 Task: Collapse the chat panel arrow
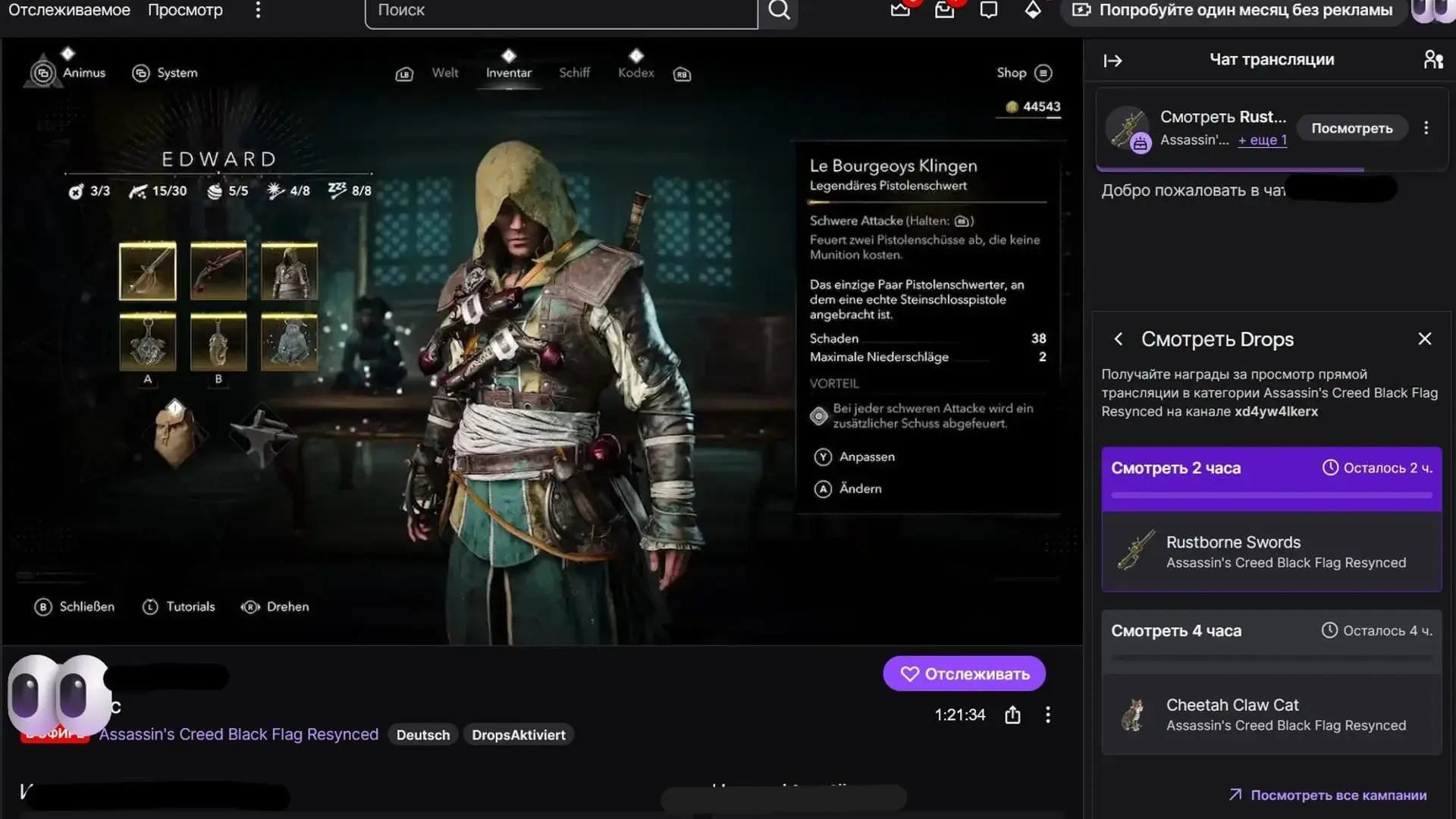tap(1112, 61)
